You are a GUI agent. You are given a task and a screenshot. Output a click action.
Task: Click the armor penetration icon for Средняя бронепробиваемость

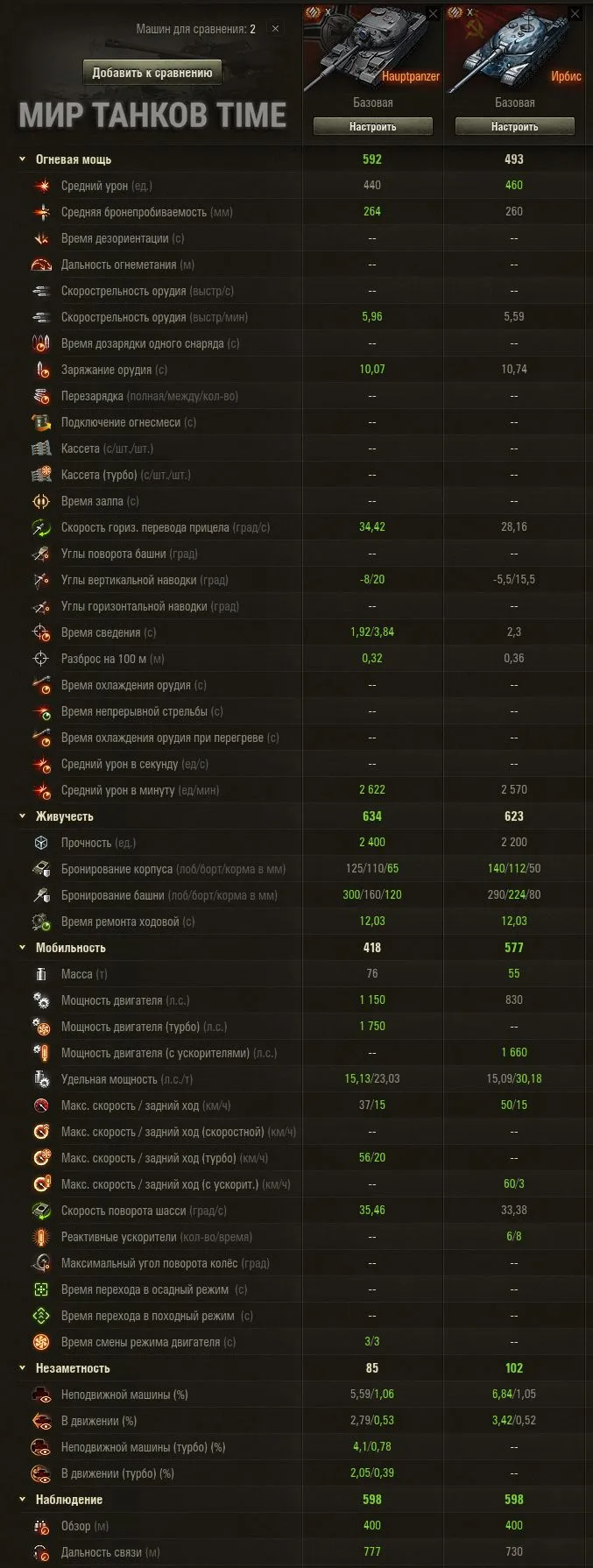(x=42, y=212)
